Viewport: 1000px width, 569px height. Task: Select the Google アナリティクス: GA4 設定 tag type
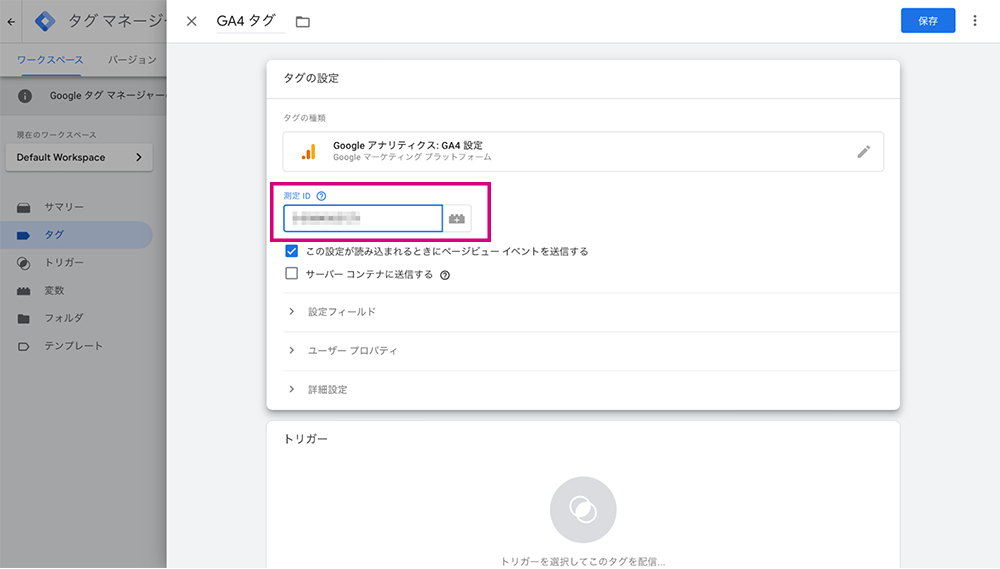click(583, 151)
